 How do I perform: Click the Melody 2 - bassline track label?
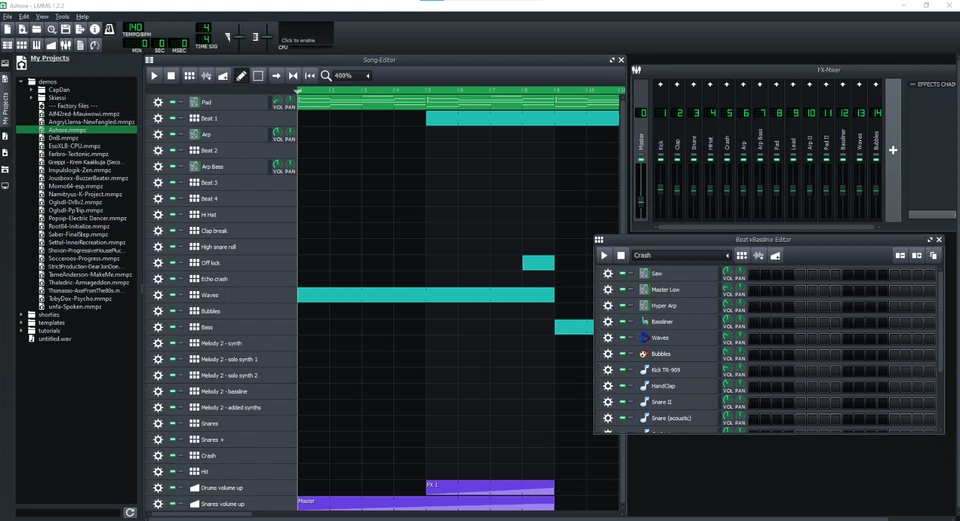[224, 391]
